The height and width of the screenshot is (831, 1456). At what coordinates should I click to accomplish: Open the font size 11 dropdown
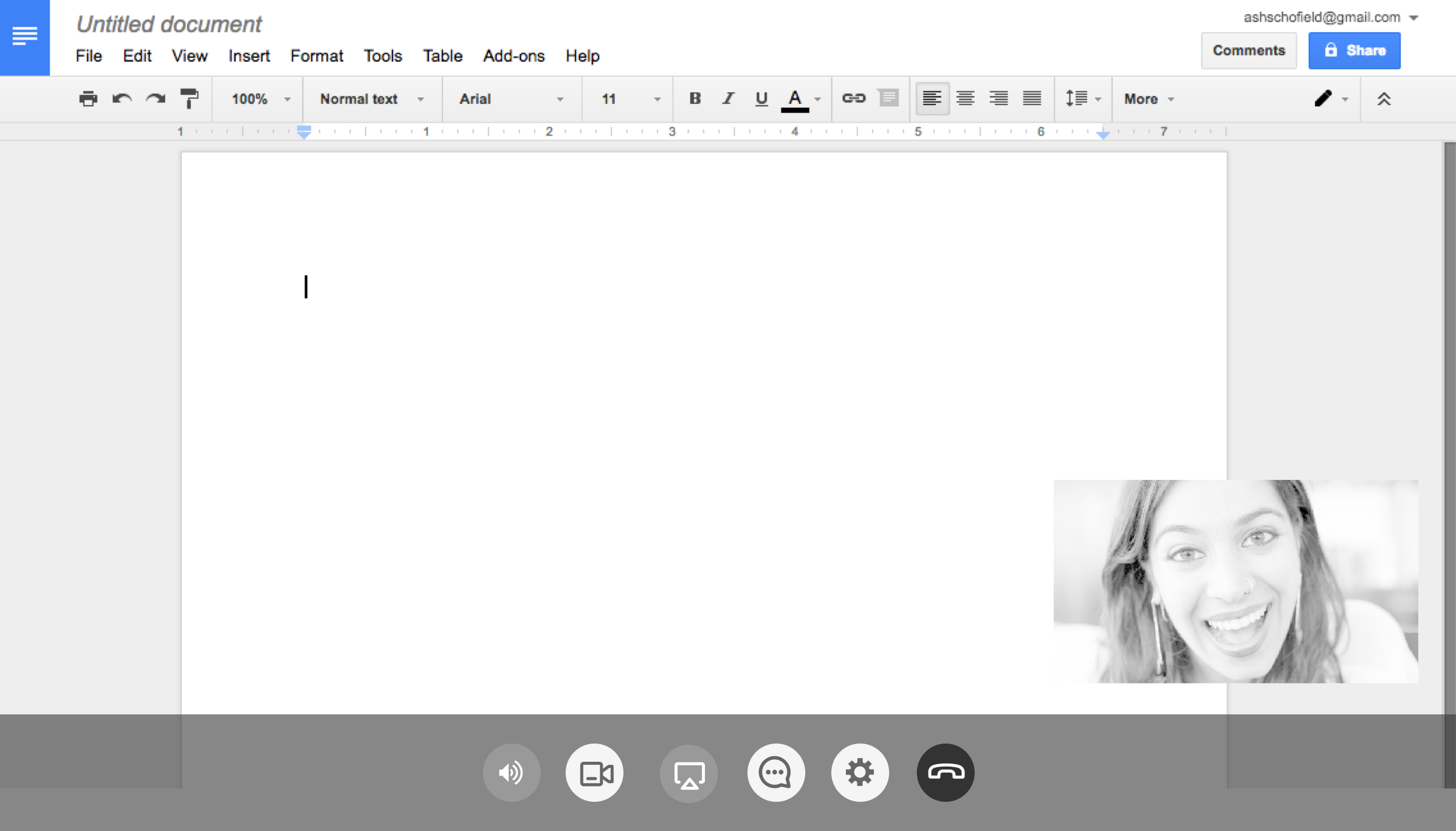[x=630, y=98]
